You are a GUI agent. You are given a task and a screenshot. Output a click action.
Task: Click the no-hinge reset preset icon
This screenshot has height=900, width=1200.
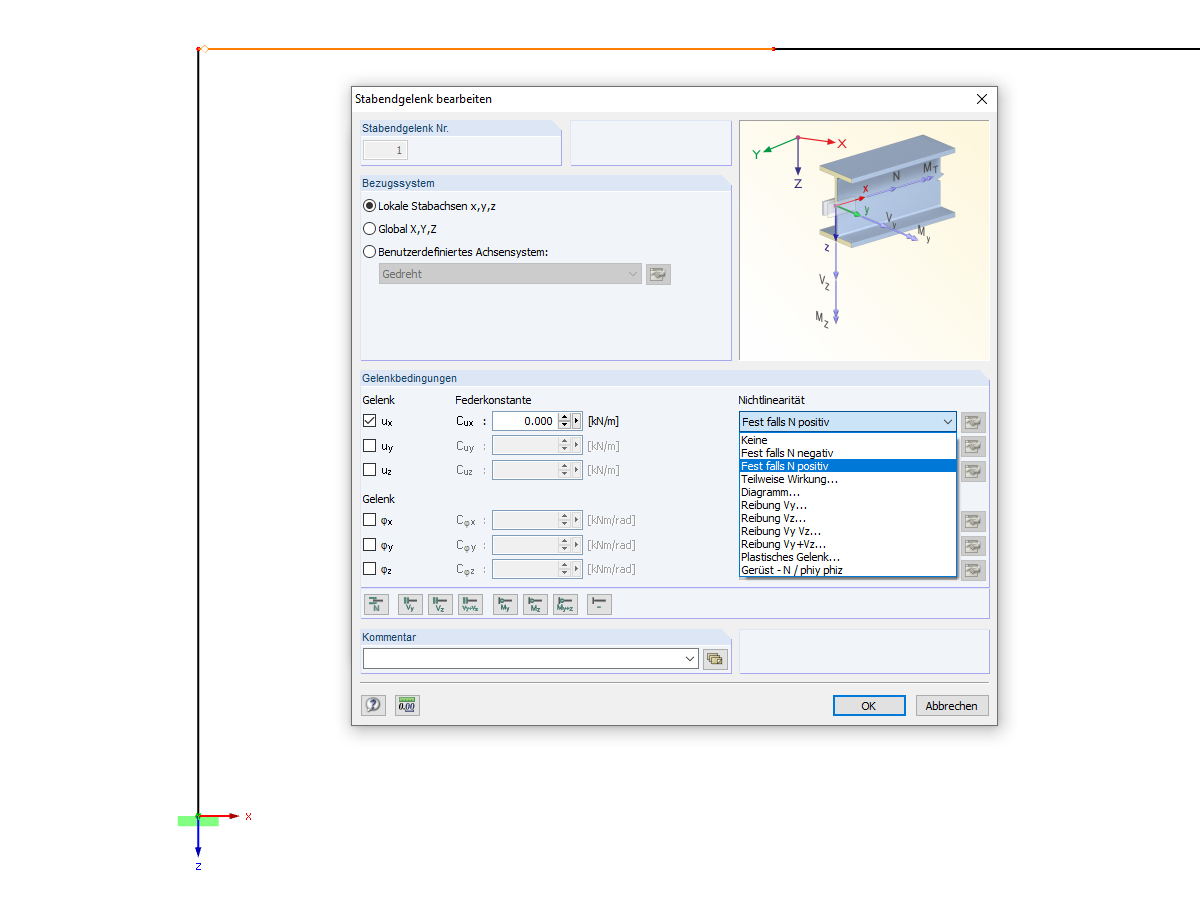(x=599, y=604)
